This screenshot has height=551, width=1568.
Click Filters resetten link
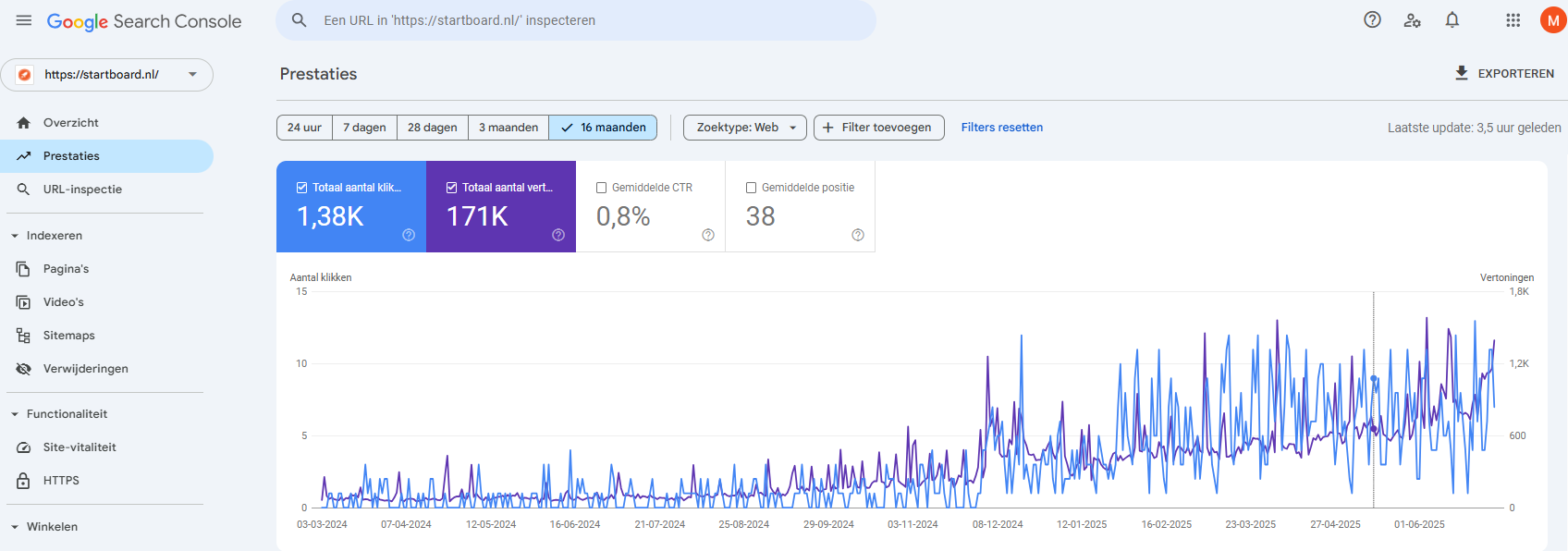(x=1001, y=128)
